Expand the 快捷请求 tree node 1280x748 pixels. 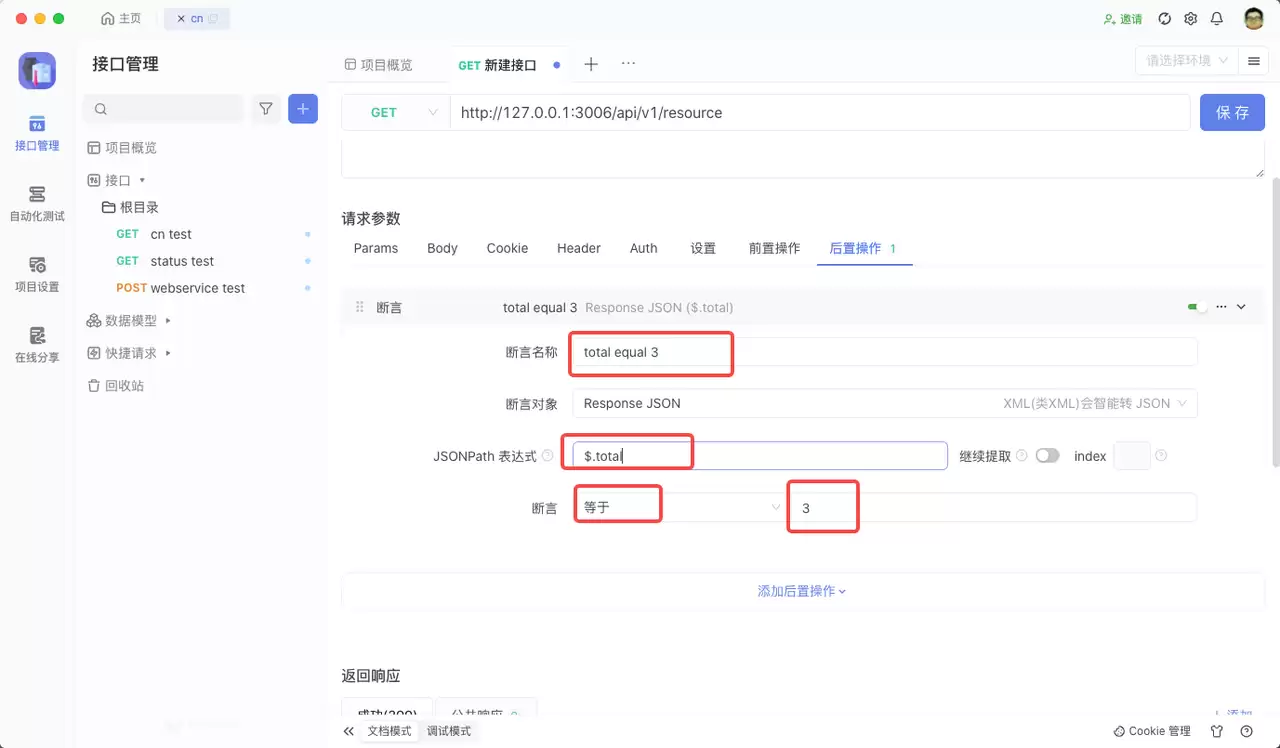click(168, 353)
